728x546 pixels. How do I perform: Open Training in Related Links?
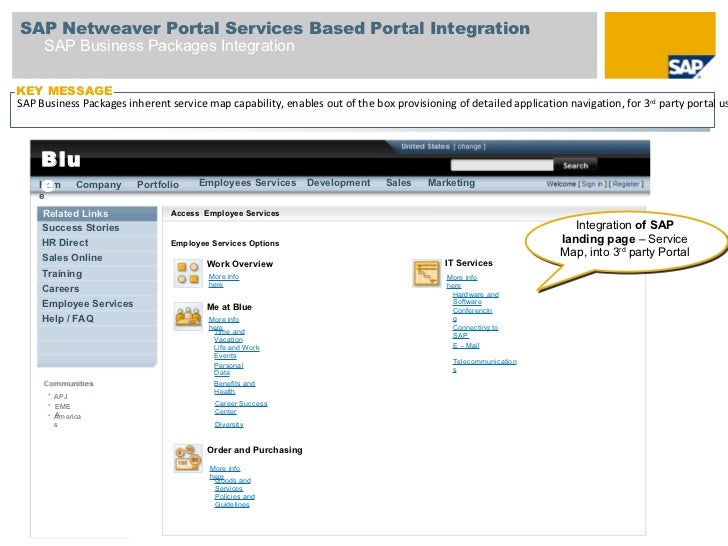click(62, 273)
